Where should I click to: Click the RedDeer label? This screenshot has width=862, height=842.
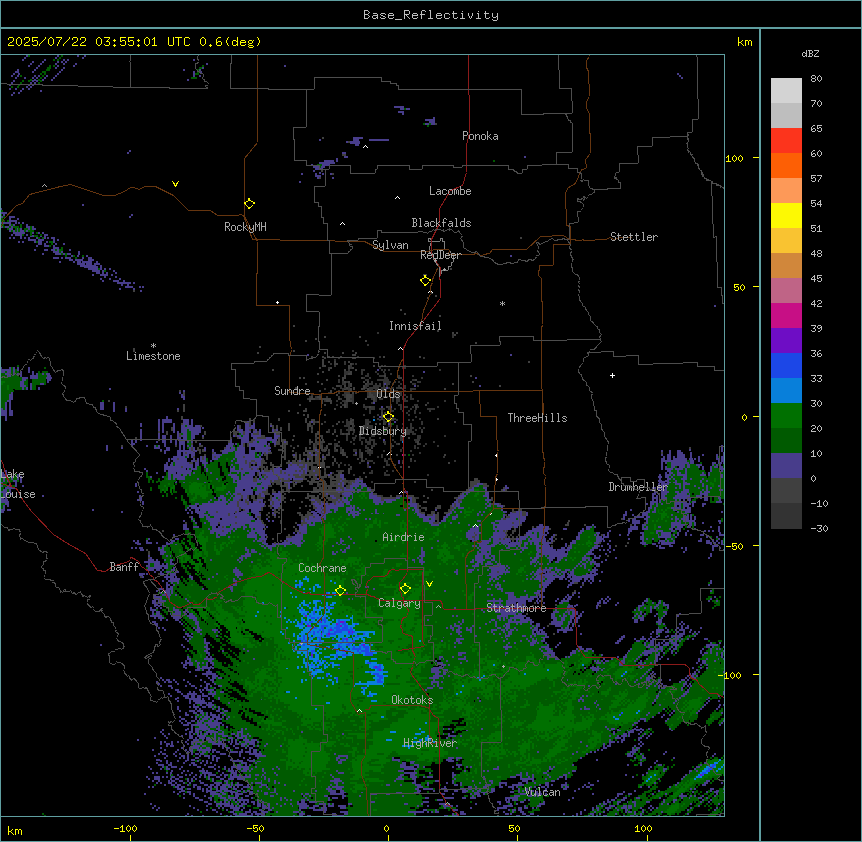(x=440, y=255)
